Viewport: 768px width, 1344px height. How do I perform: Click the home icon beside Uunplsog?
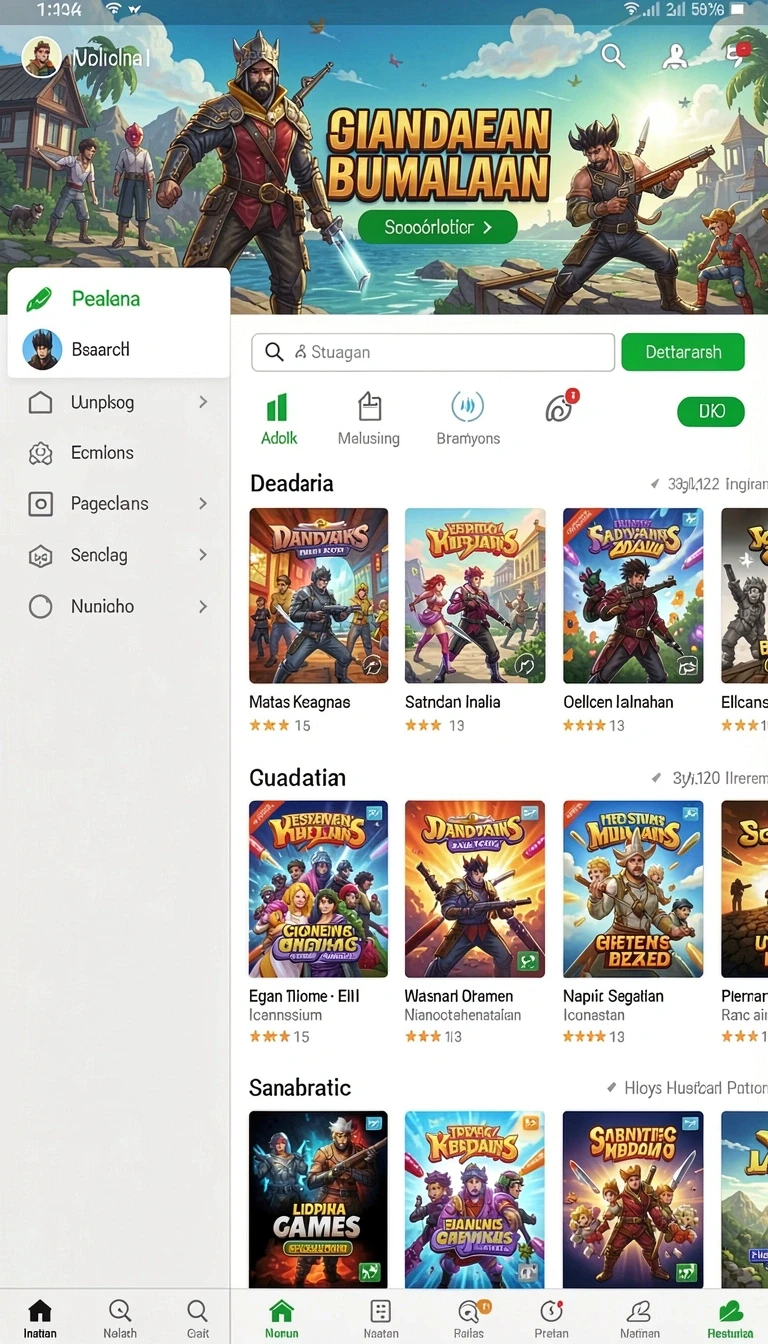(40, 403)
